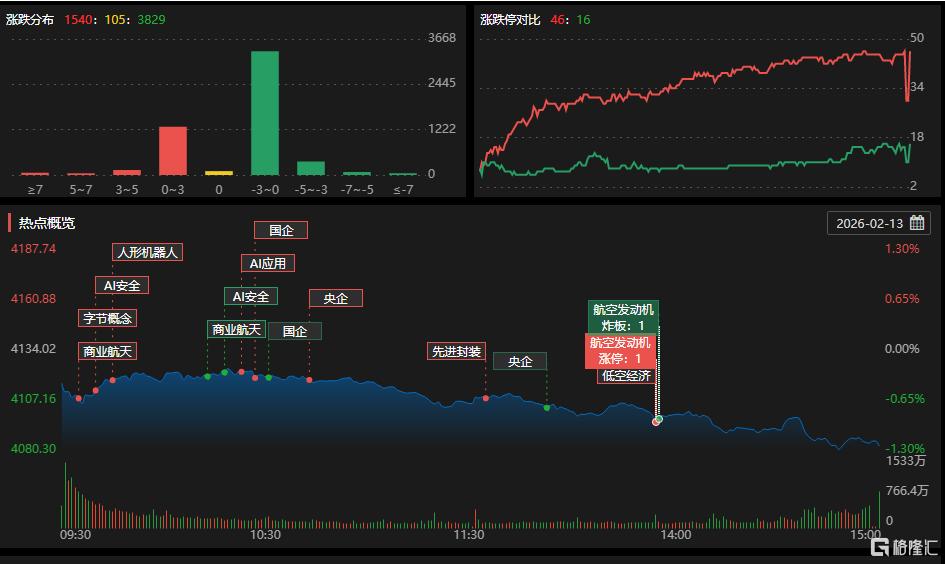Select the 人形机器人 hotspot label
This screenshot has width=945, height=564.
pyautogui.click(x=147, y=252)
